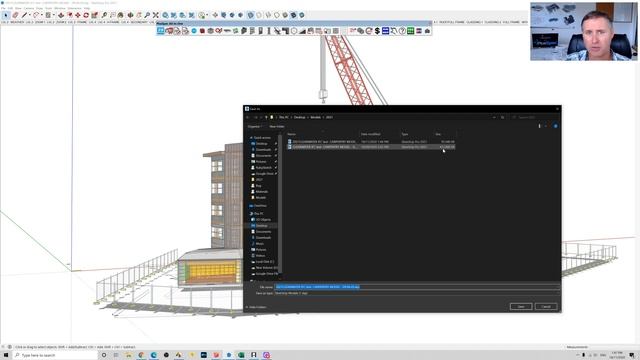The height and width of the screenshot is (360, 640).
Task: Activate the Move tool with red arrows
Action: 78,15
